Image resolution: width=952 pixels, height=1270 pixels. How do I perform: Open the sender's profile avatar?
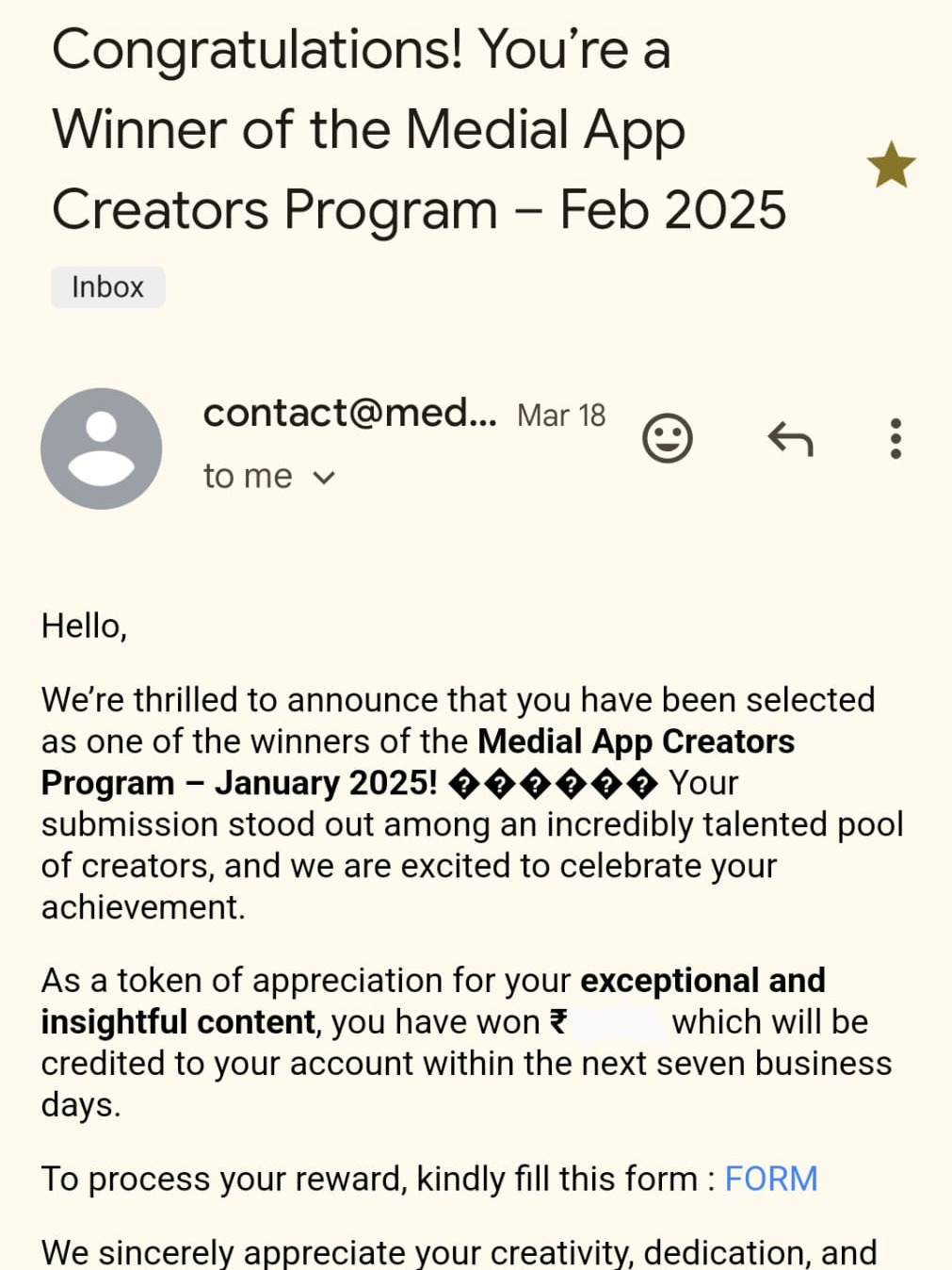coord(101,448)
